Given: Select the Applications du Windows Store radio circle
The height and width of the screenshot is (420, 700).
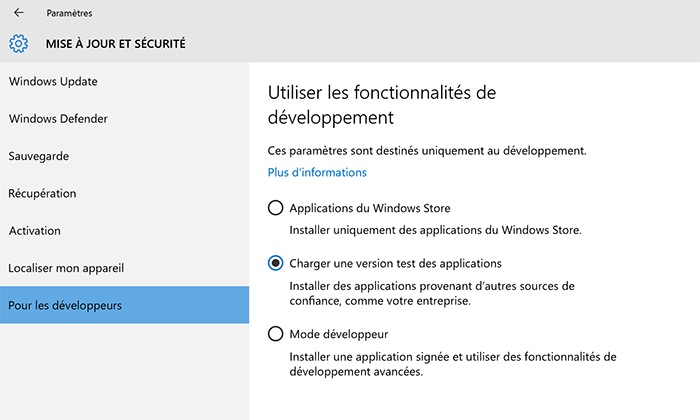Looking at the screenshot, I should click(x=276, y=209).
